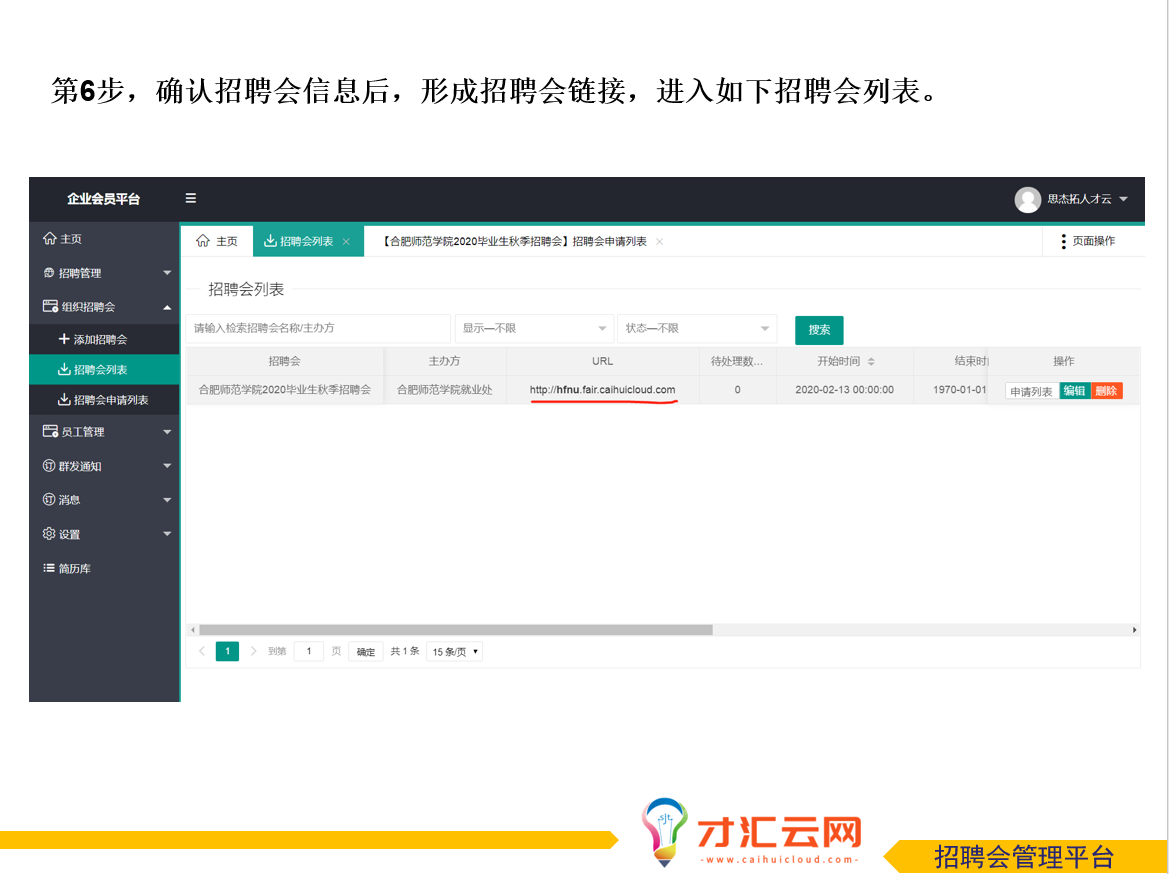Click the red 删除 button
The height and width of the screenshot is (874, 1169).
click(x=1106, y=391)
